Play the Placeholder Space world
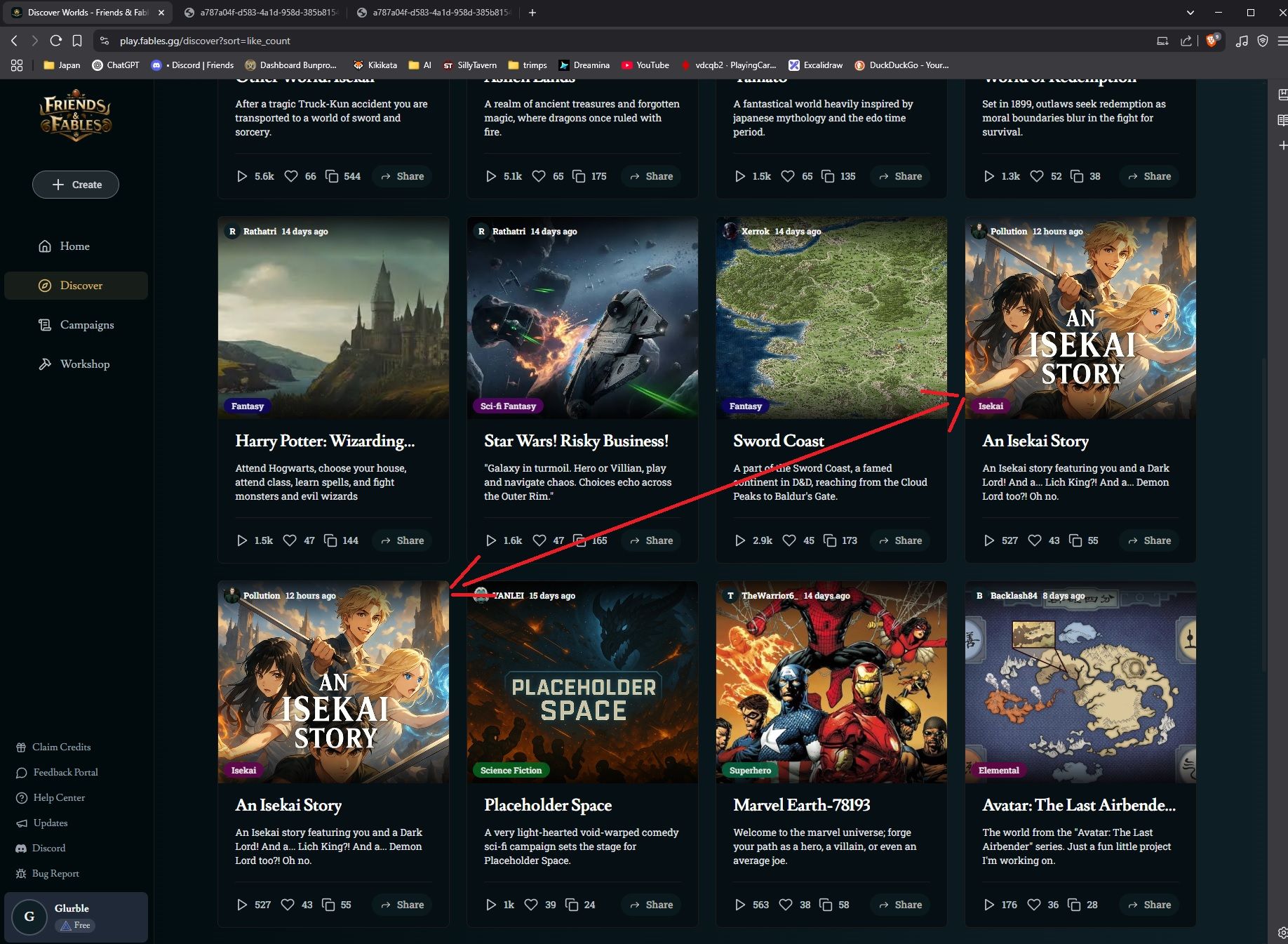Screen dimensions: 1288x944 pos(491,905)
